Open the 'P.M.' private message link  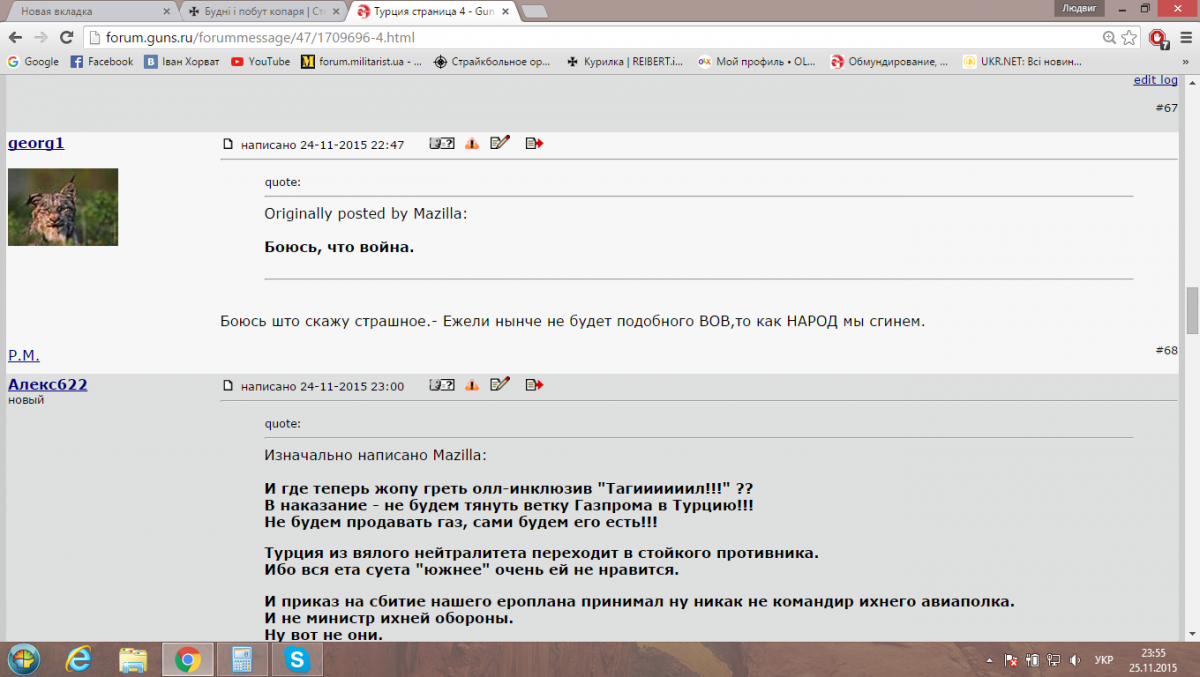click(24, 355)
